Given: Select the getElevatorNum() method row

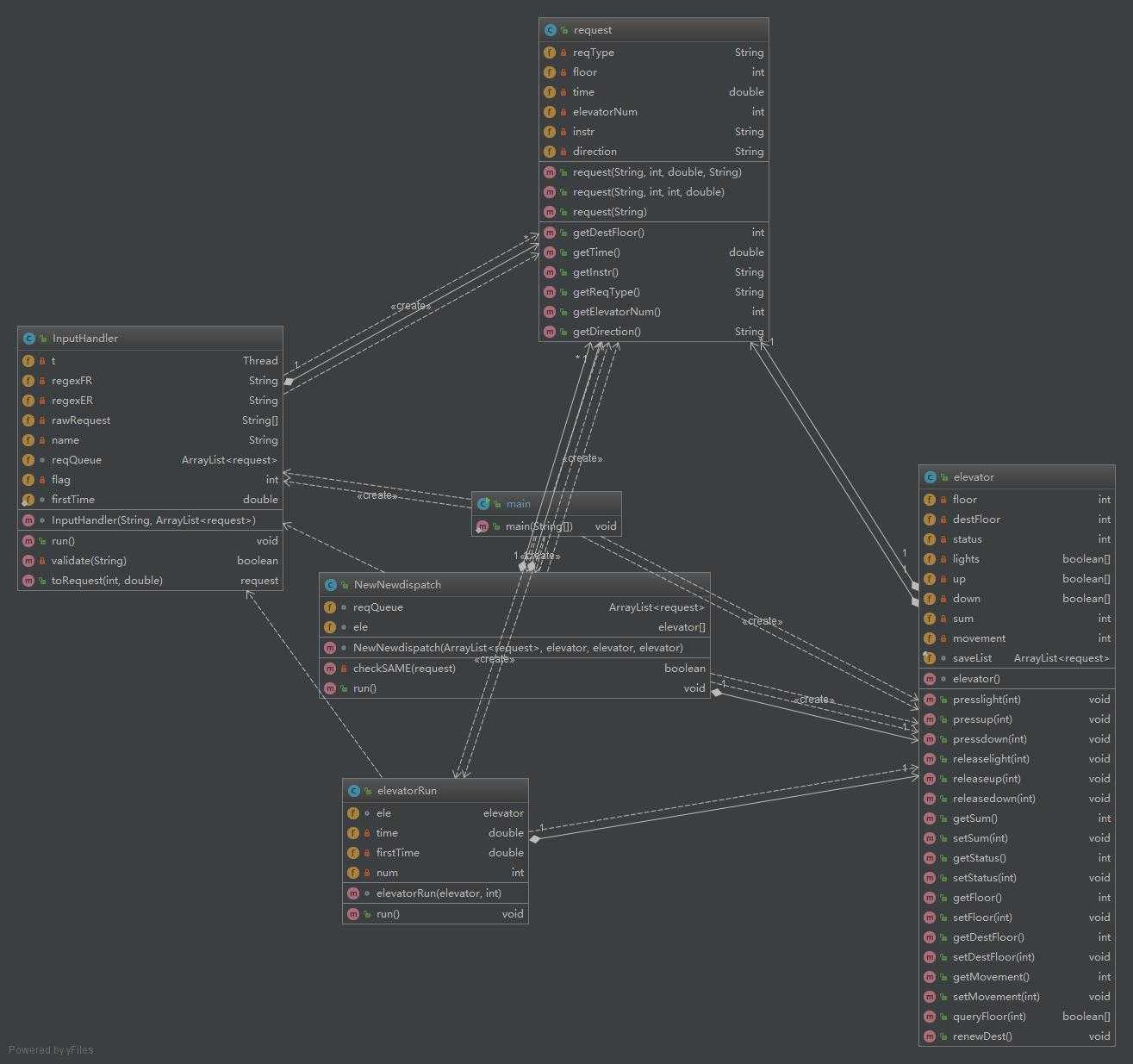Looking at the screenshot, I should [654, 312].
